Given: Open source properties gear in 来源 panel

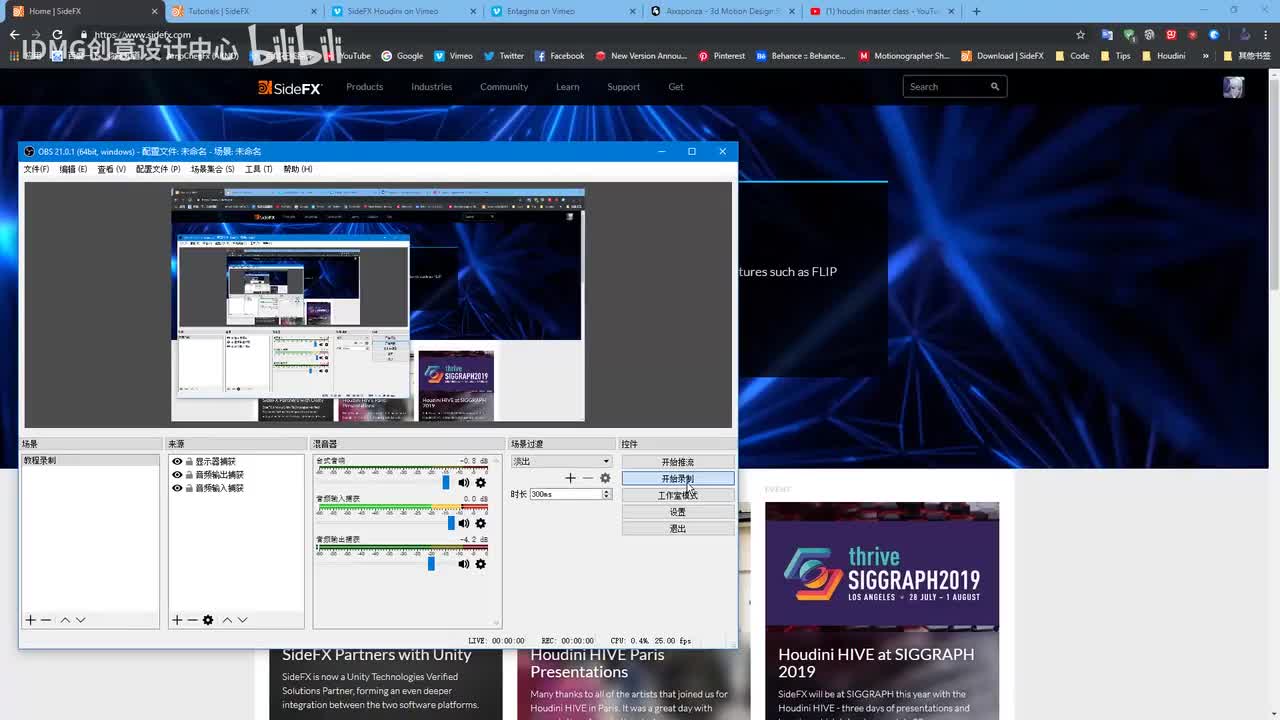Looking at the screenshot, I should pyautogui.click(x=208, y=620).
